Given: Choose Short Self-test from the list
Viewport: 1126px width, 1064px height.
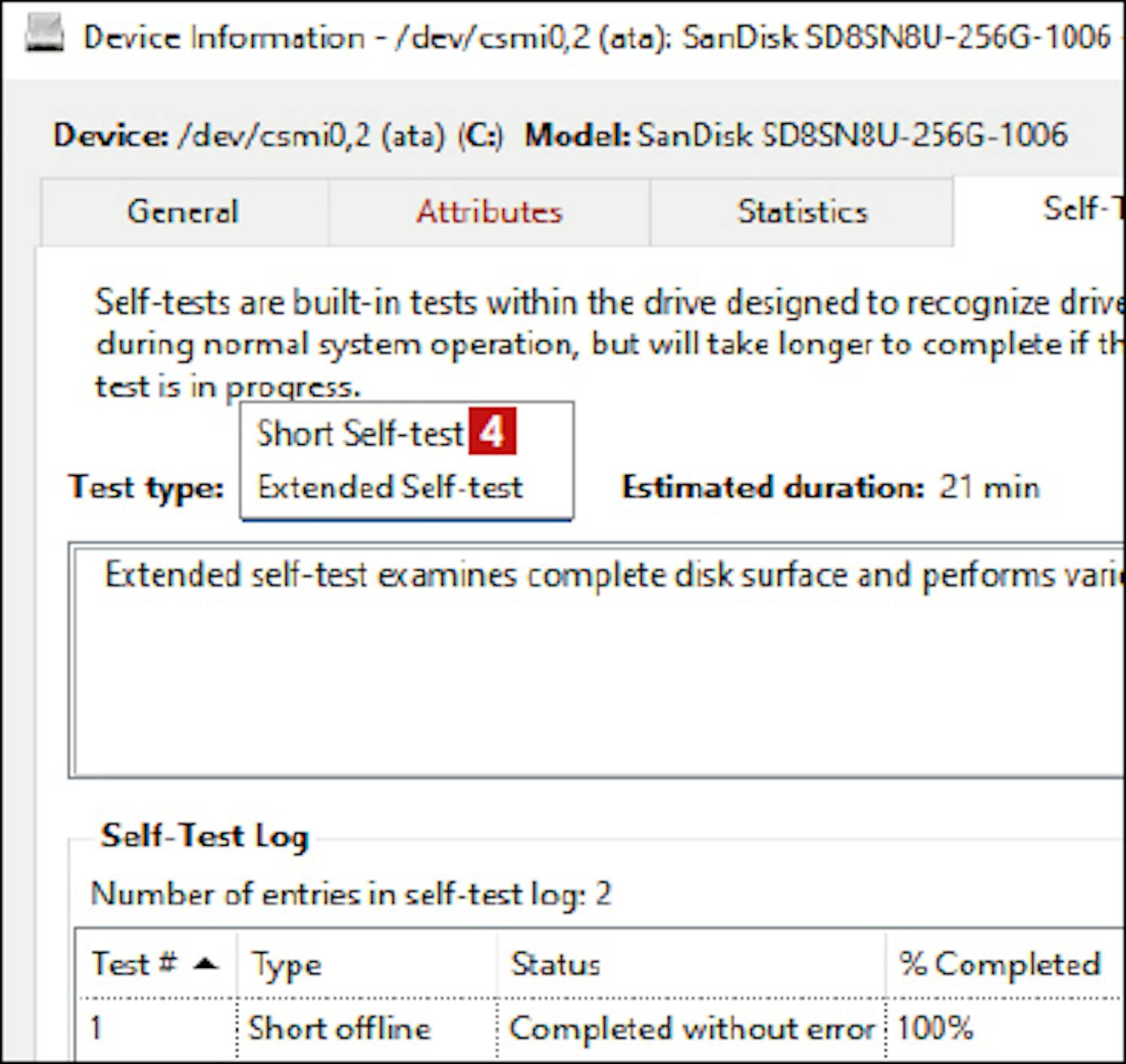Looking at the screenshot, I should [360, 434].
